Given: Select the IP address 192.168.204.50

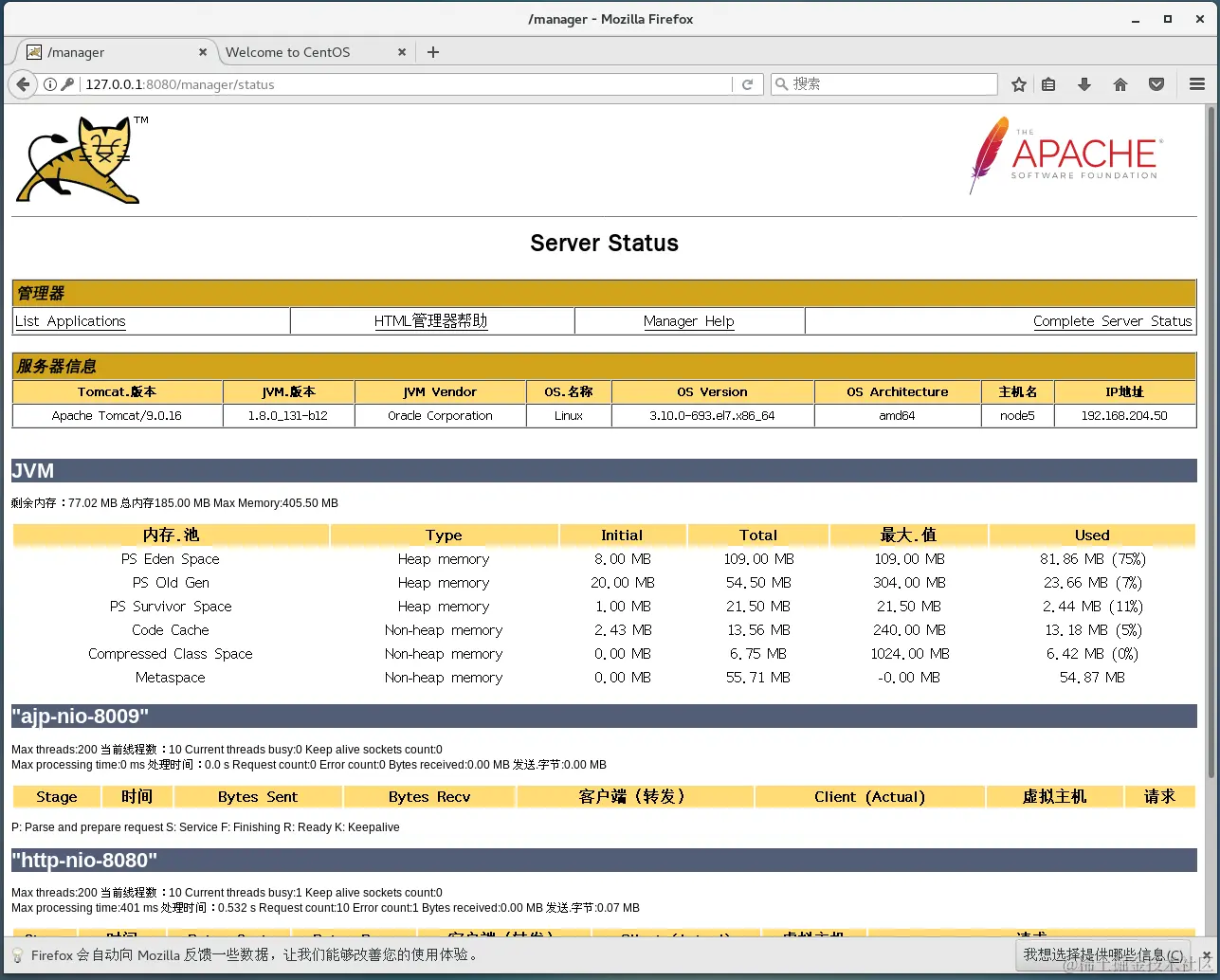Looking at the screenshot, I should [x=1124, y=415].
